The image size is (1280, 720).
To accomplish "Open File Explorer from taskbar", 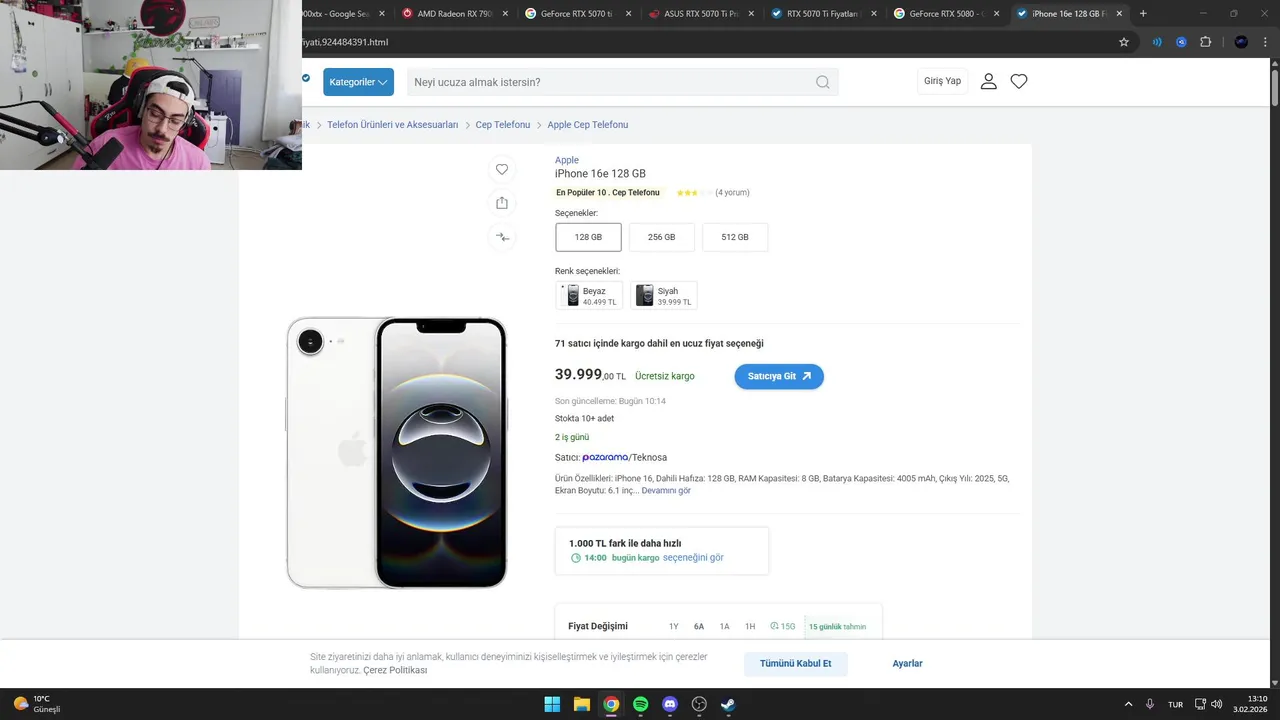I will [581, 704].
